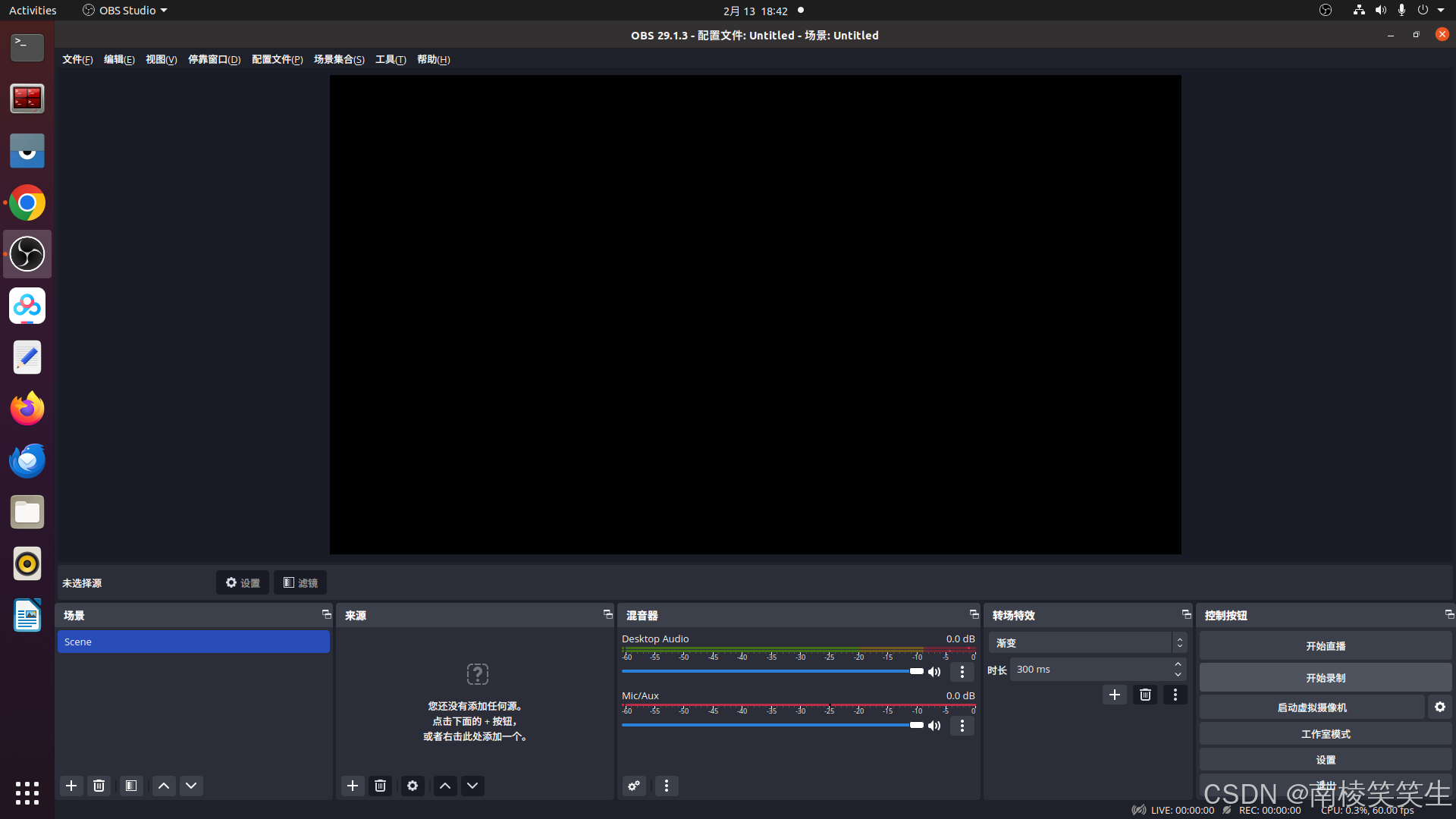The height and width of the screenshot is (819, 1456).
Task: Open scene filters icon in Scenes panel
Action: coord(131,786)
